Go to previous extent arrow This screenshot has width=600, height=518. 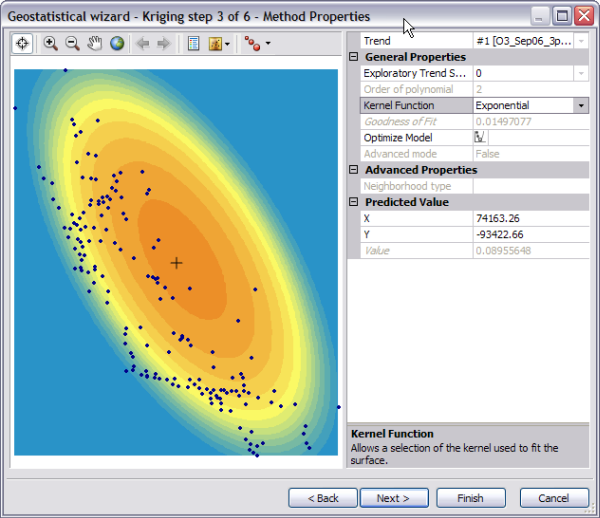[x=143, y=43]
